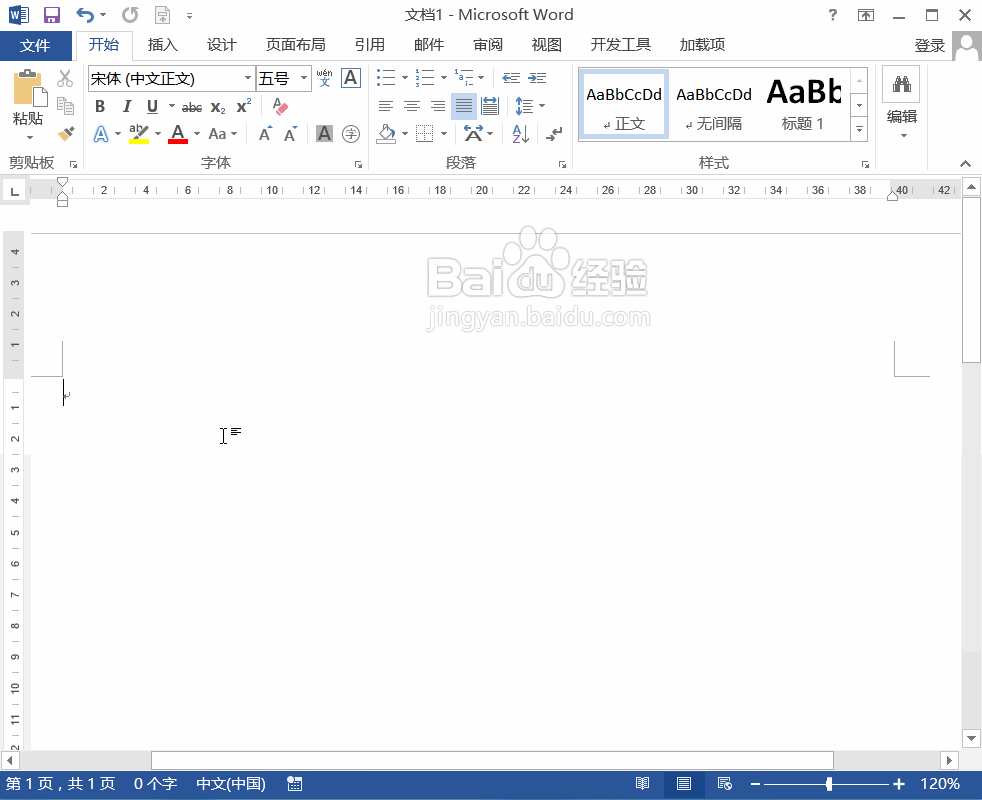Sort text with the A-Z icon
The image size is (982, 800).
coord(520,133)
